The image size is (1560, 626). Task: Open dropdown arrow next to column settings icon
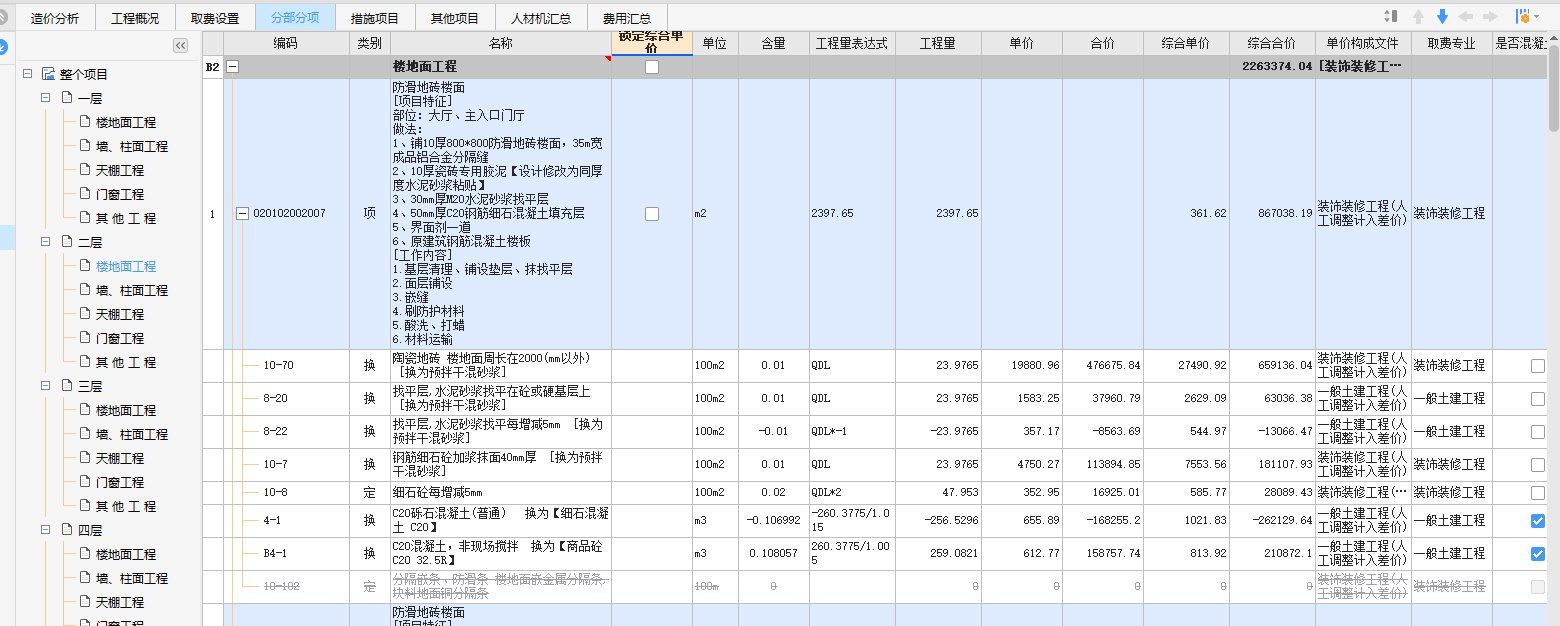coord(1537,17)
